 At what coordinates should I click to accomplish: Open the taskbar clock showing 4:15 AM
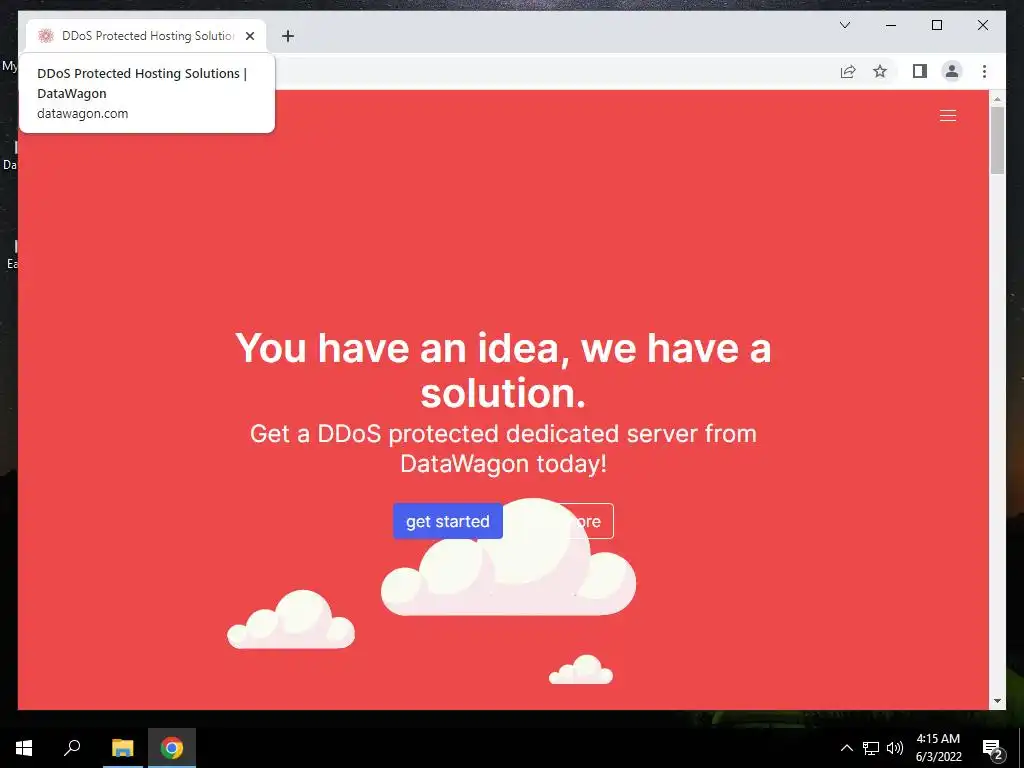coord(938,748)
